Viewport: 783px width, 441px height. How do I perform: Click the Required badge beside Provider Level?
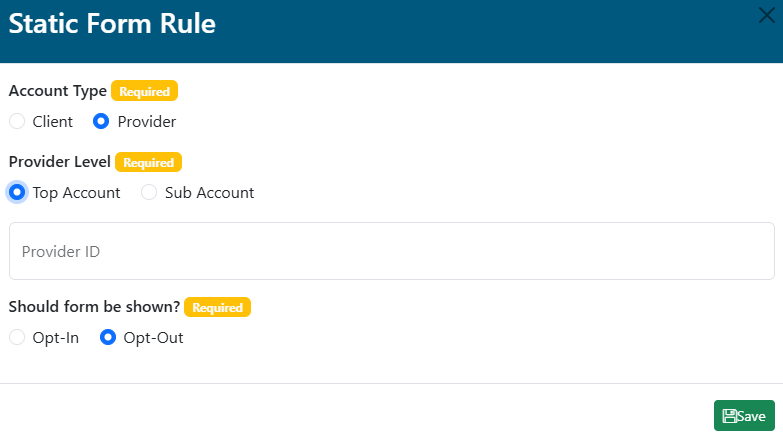click(x=148, y=162)
